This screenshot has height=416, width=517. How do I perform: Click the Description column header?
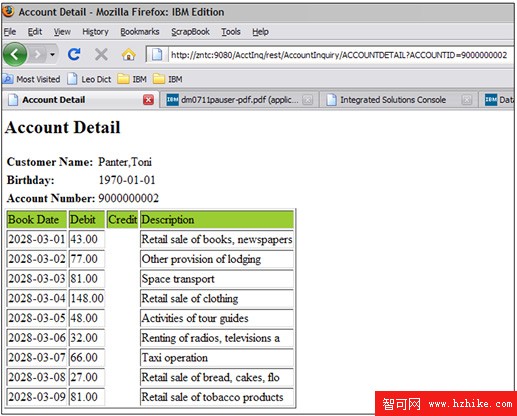pyautogui.click(x=217, y=219)
